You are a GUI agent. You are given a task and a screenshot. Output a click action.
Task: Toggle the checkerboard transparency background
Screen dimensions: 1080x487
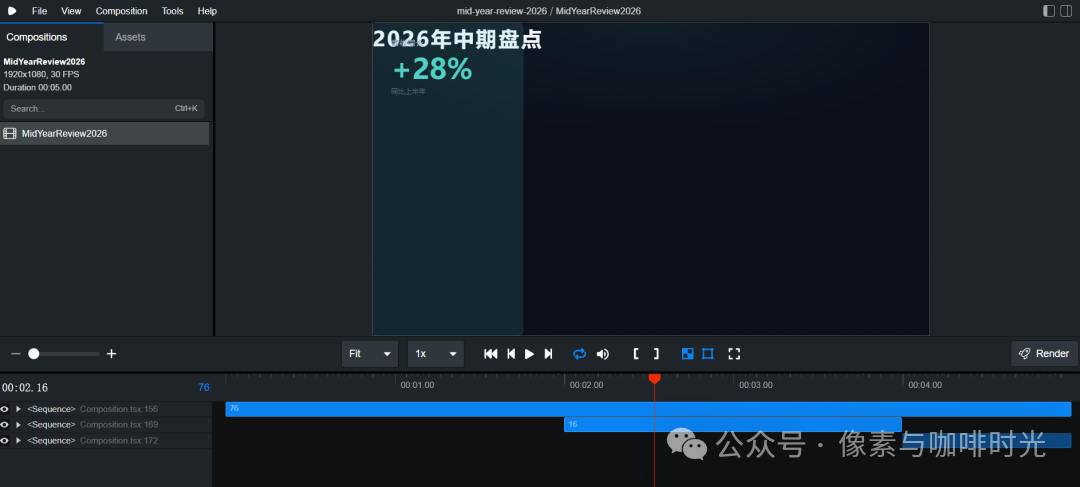coord(687,354)
